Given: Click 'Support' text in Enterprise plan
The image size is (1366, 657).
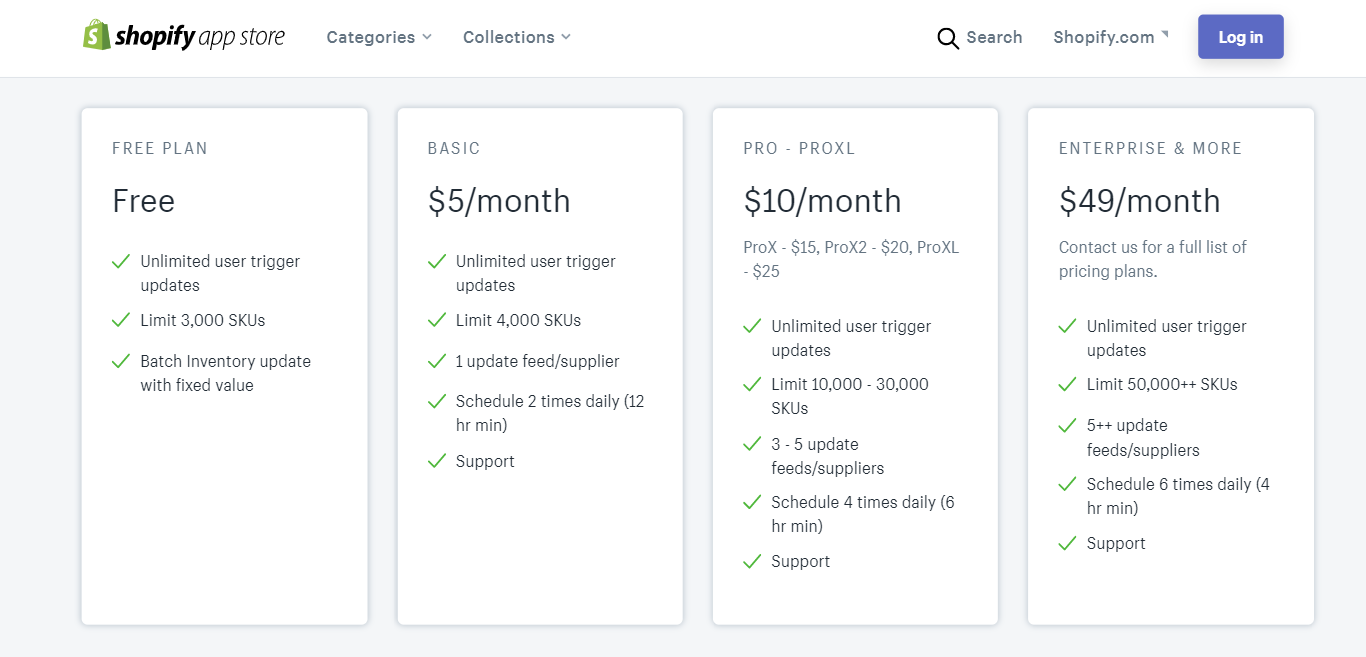Looking at the screenshot, I should 1116,543.
